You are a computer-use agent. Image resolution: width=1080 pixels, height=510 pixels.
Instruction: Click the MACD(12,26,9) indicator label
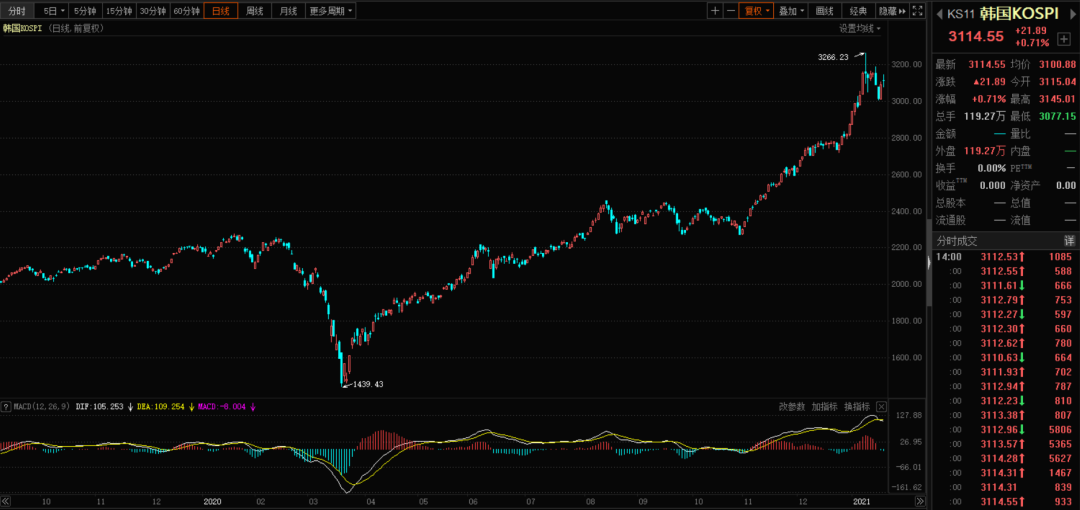pos(43,407)
